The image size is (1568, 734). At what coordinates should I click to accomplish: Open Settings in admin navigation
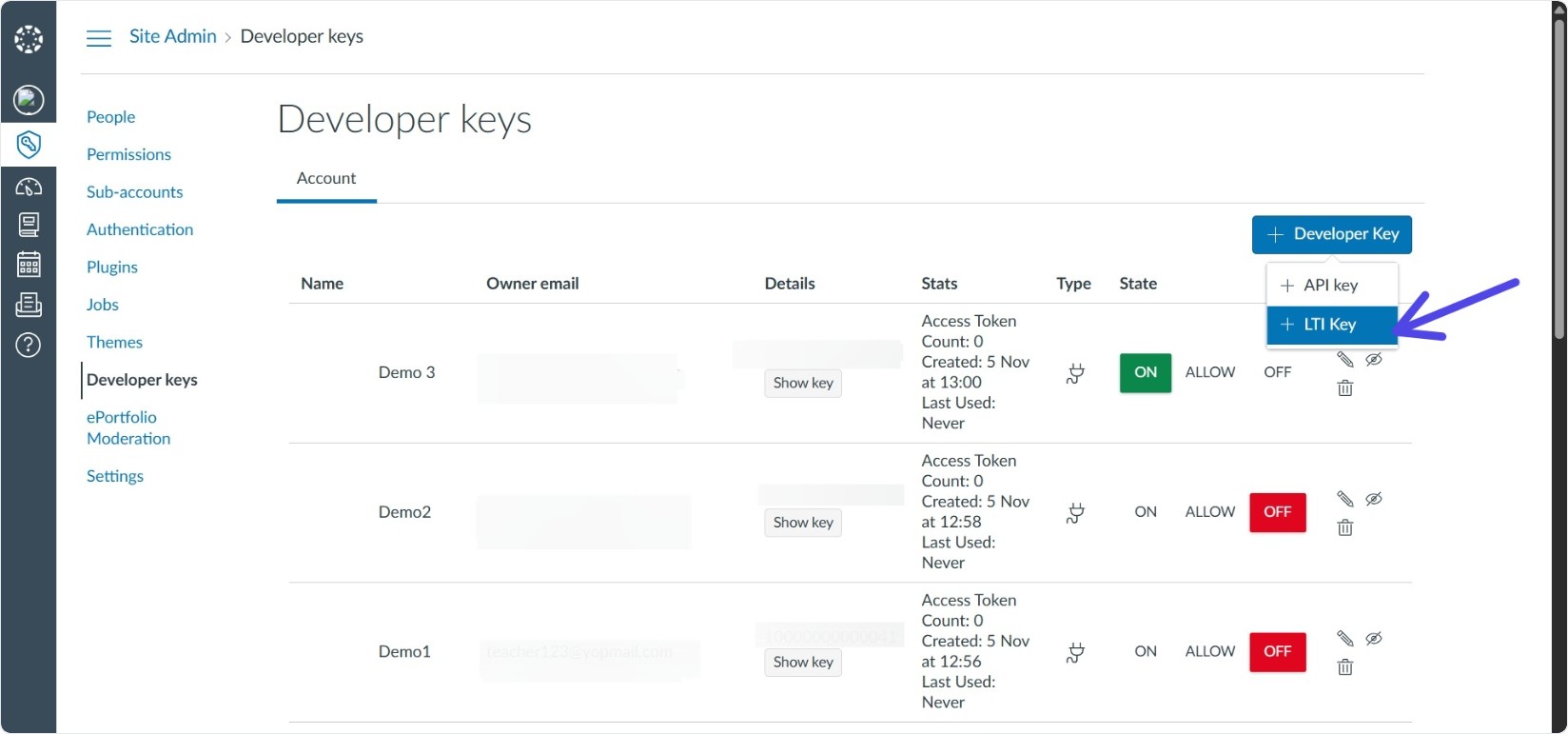click(115, 476)
